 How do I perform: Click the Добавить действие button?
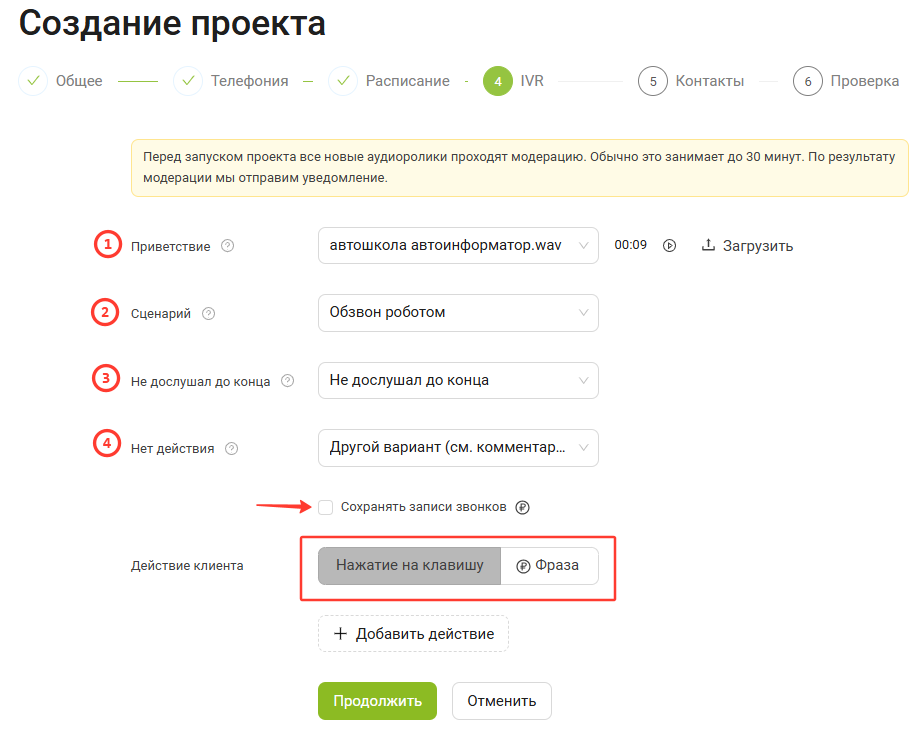pos(413,633)
